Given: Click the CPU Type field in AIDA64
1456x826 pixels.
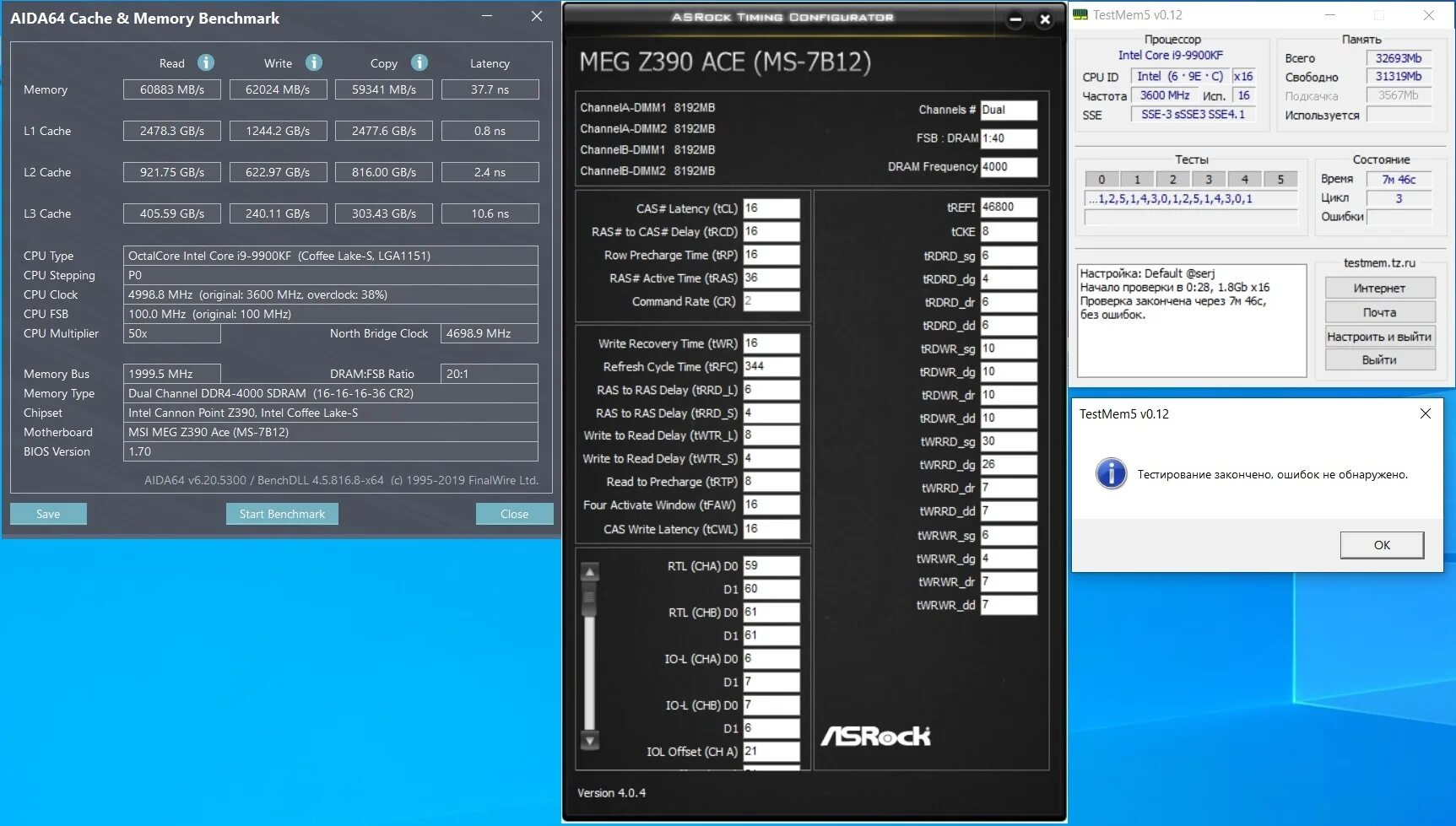Looking at the screenshot, I should pos(331,256).
